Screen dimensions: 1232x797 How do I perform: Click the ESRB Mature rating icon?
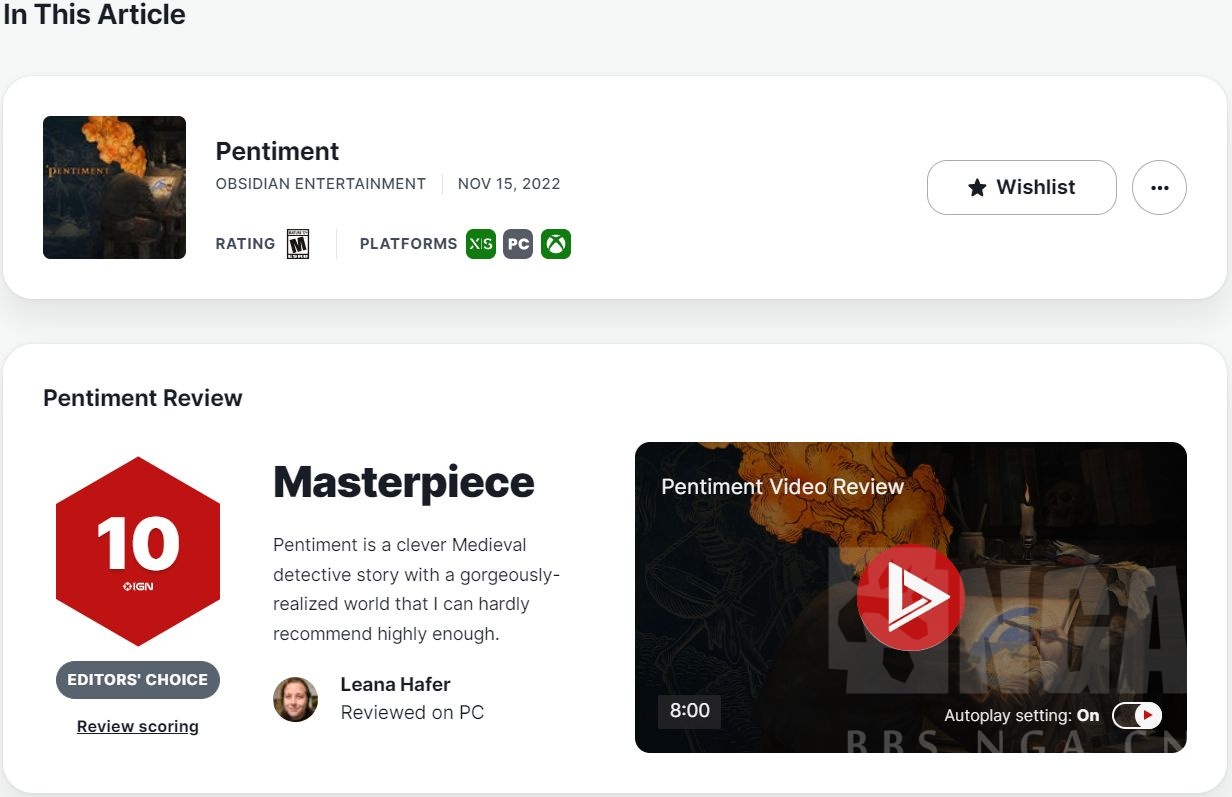[298, 244]
